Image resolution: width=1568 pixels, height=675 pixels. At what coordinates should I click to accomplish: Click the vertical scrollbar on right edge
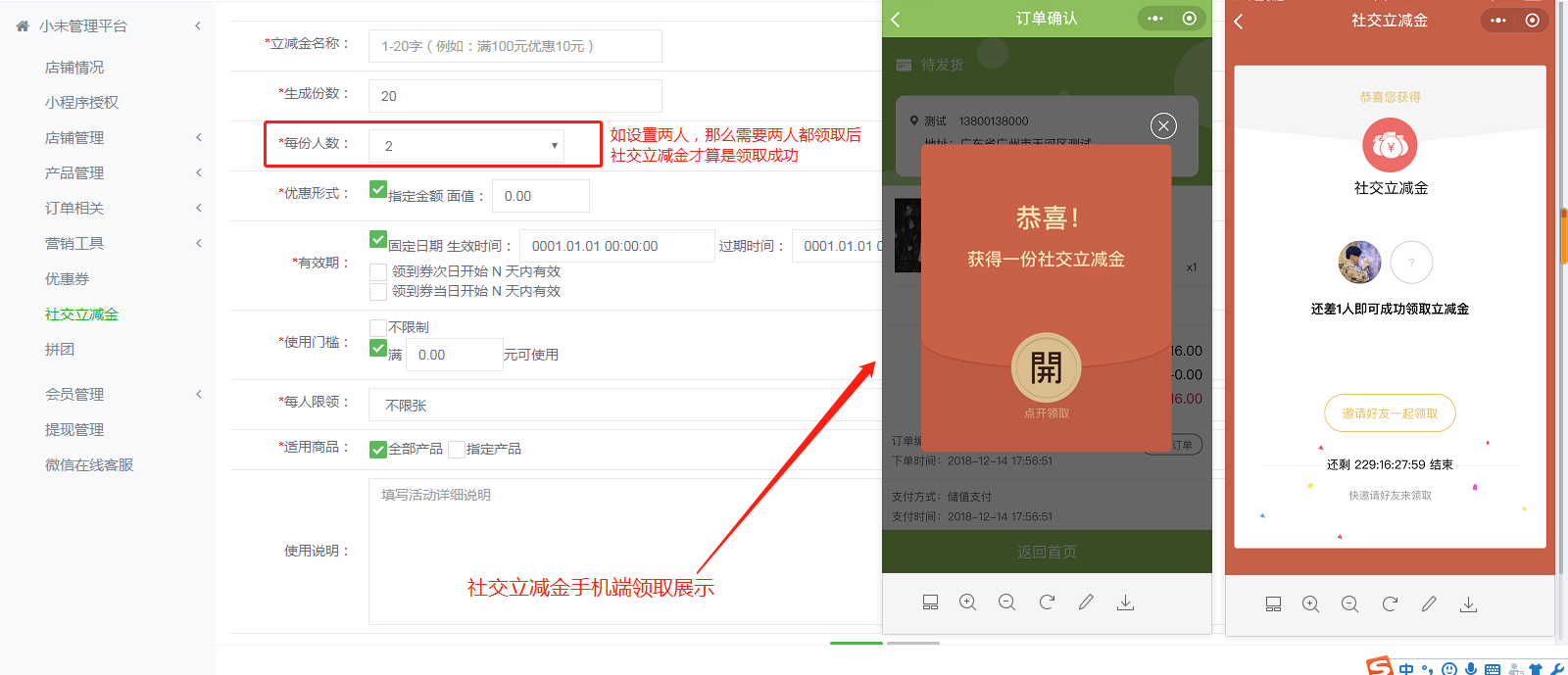pos(1563,235)
